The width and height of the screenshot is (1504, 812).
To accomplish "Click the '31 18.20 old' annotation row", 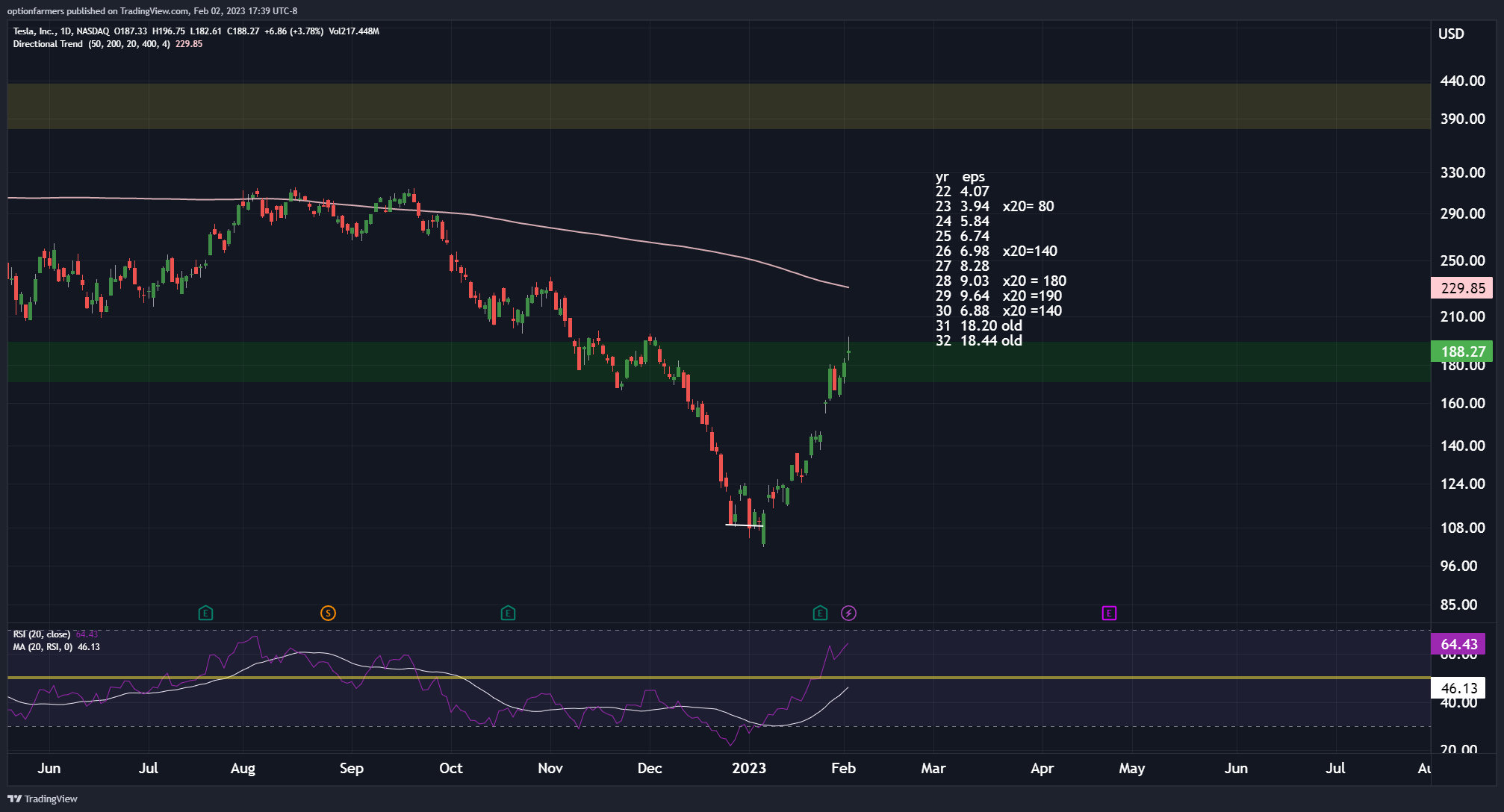I will pos(979,326).
